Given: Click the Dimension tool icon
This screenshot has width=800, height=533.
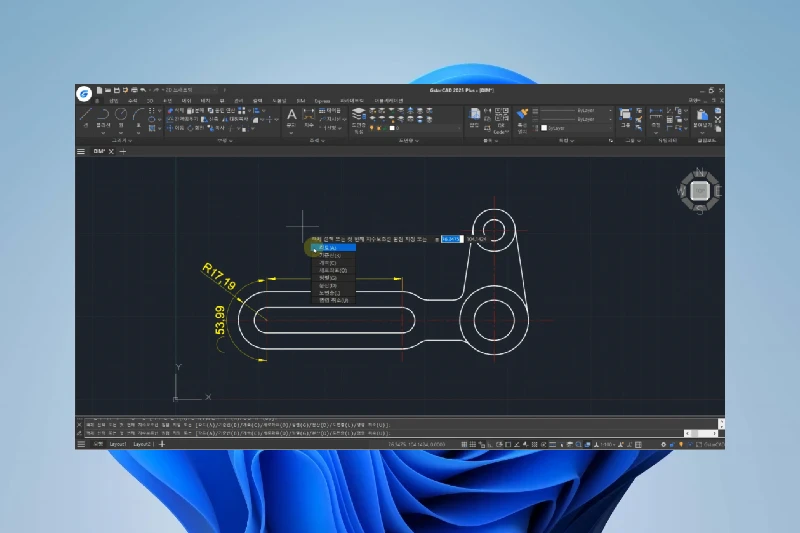Looking at the screenshot, I should [308, 116].
